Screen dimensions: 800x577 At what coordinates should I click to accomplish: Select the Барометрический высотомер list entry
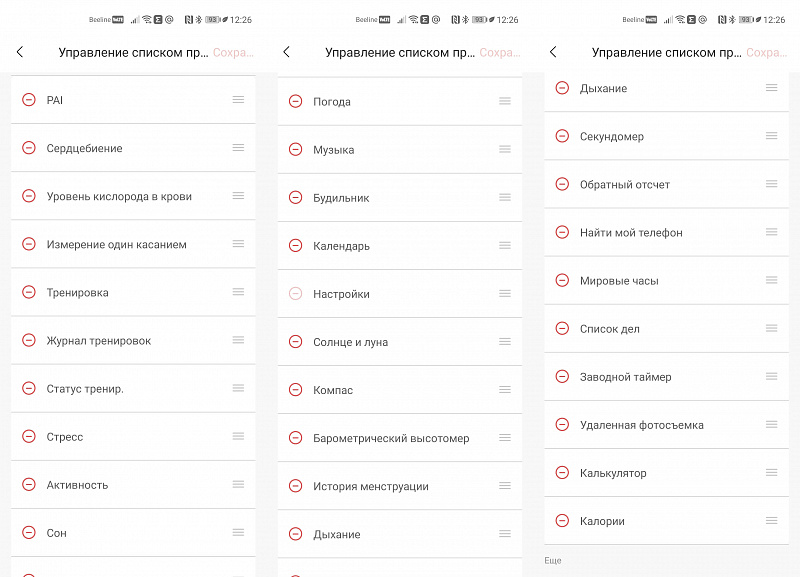[391, 438]
